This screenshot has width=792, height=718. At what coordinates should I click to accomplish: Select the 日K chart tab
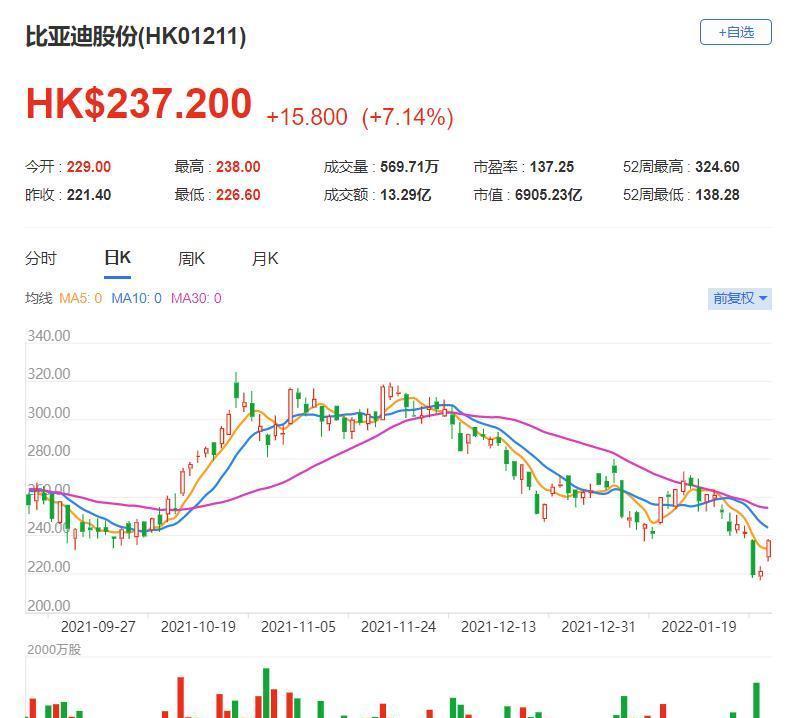click(117, 258)
